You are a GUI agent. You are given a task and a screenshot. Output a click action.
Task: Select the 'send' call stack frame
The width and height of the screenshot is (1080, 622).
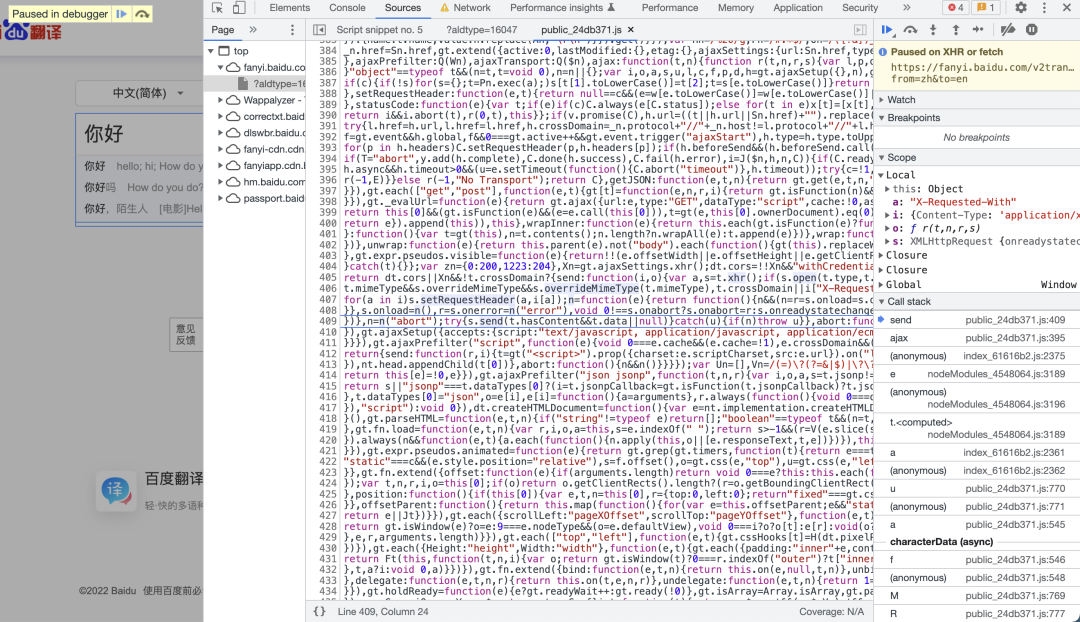tap(977, 320)
